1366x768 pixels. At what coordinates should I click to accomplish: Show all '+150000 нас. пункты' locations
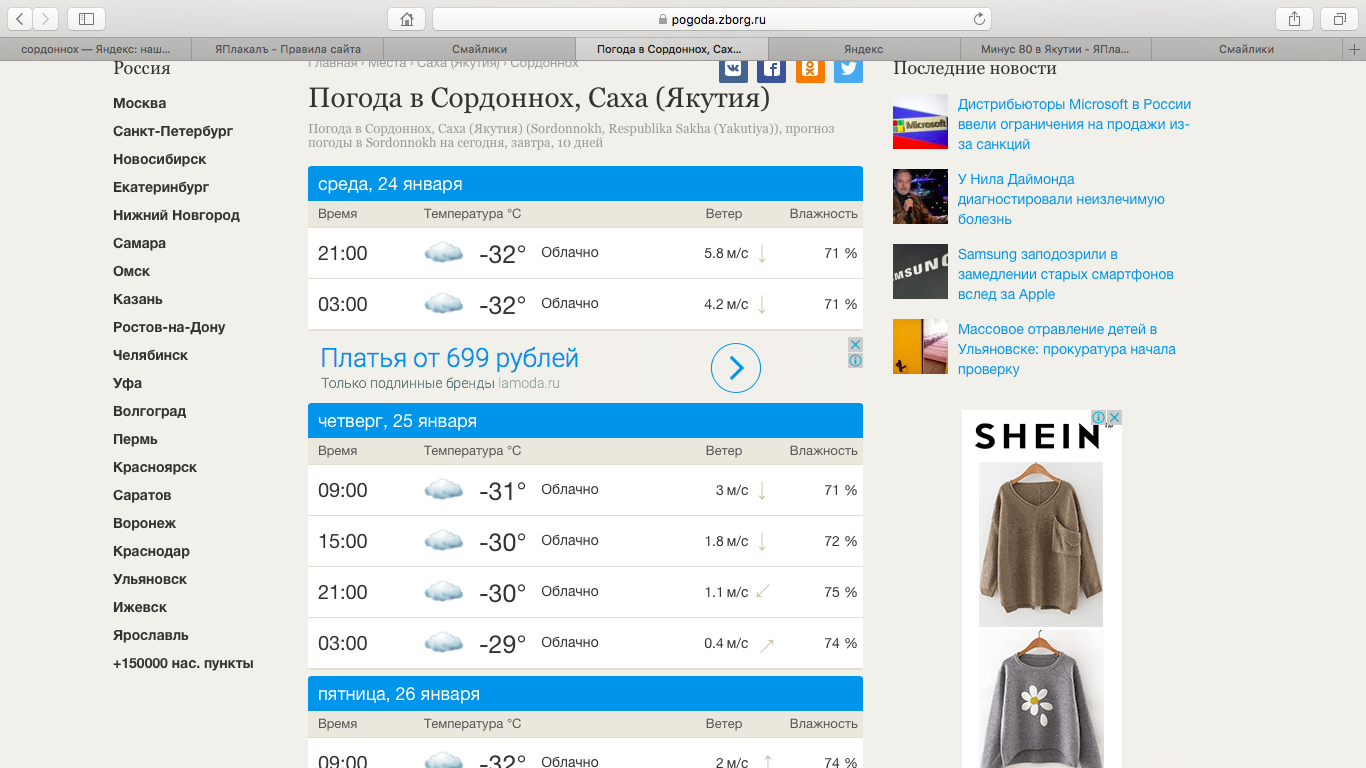click(x=183, y=663)
